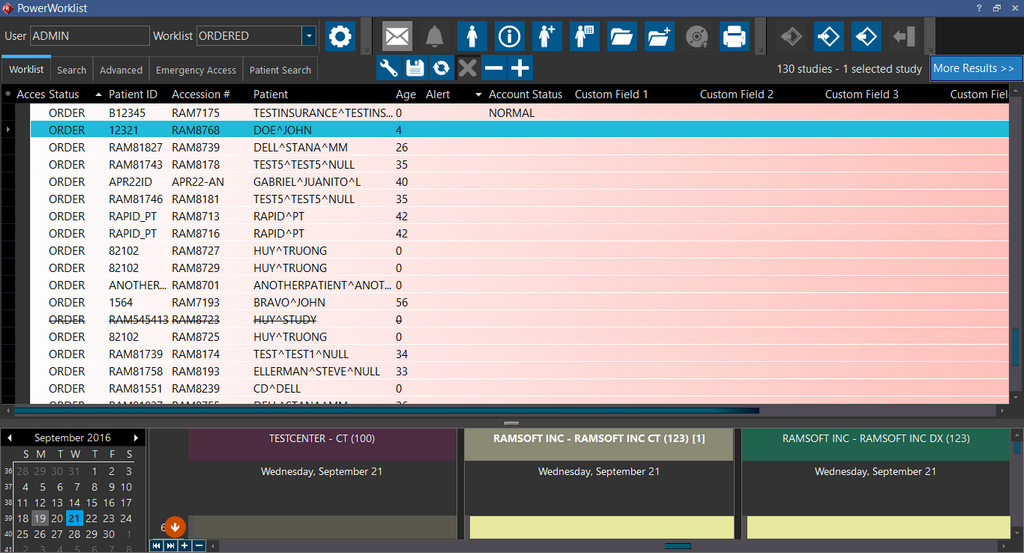Viewport: 1024px width, 553px height.
Task: Click the wrench tool icon
Action: [390, 68]
